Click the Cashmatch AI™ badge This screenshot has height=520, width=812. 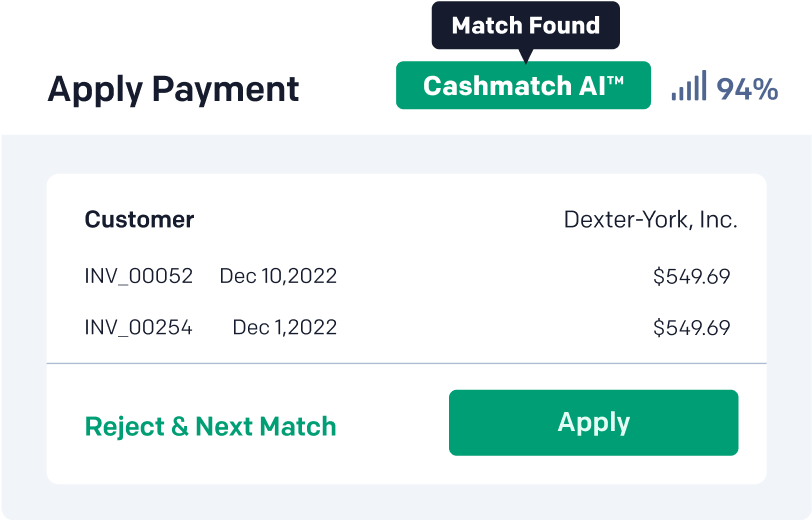(523, 86)
